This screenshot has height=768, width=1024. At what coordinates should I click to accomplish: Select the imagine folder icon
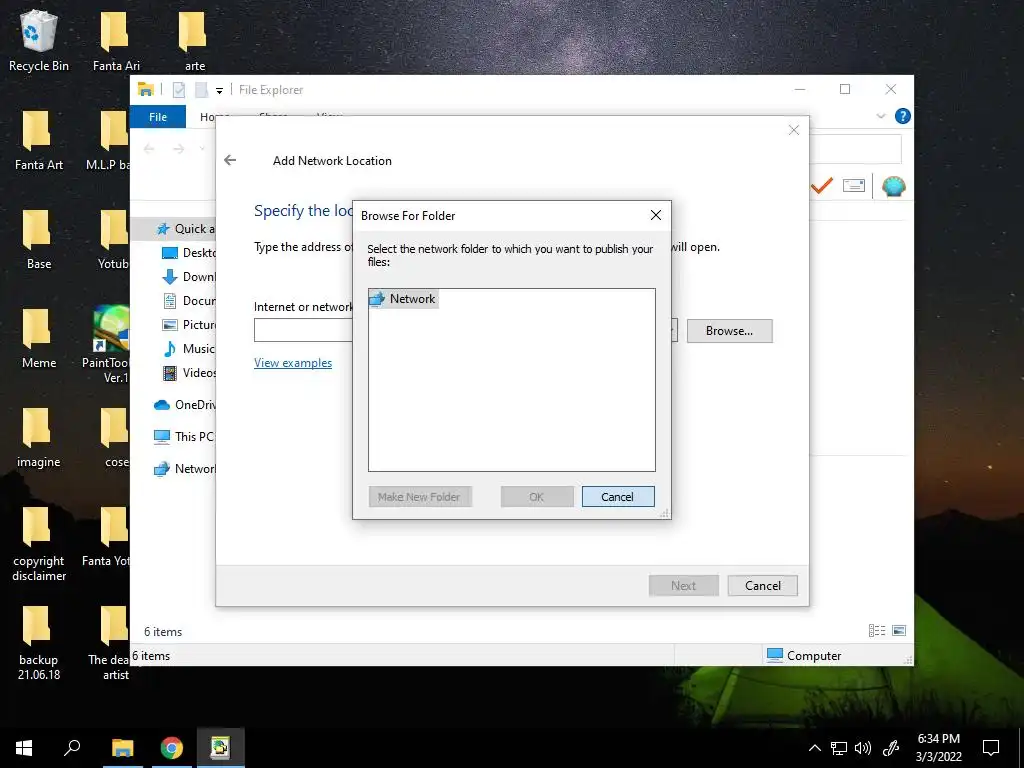click(x=39, y=438)
